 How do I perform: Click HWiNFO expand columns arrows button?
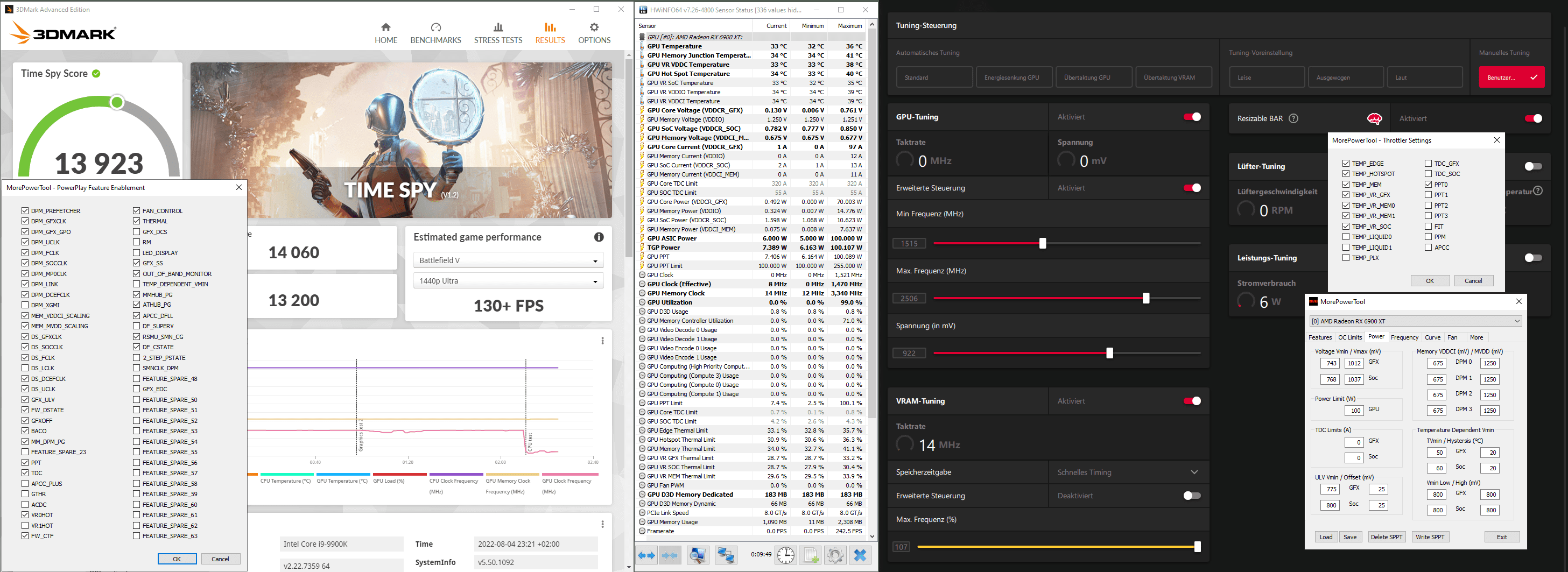click(x=646, y=555)
